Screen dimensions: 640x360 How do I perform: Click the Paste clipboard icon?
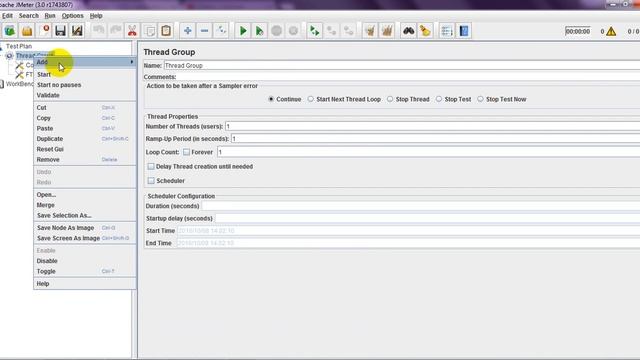click(x=166, y=31)
